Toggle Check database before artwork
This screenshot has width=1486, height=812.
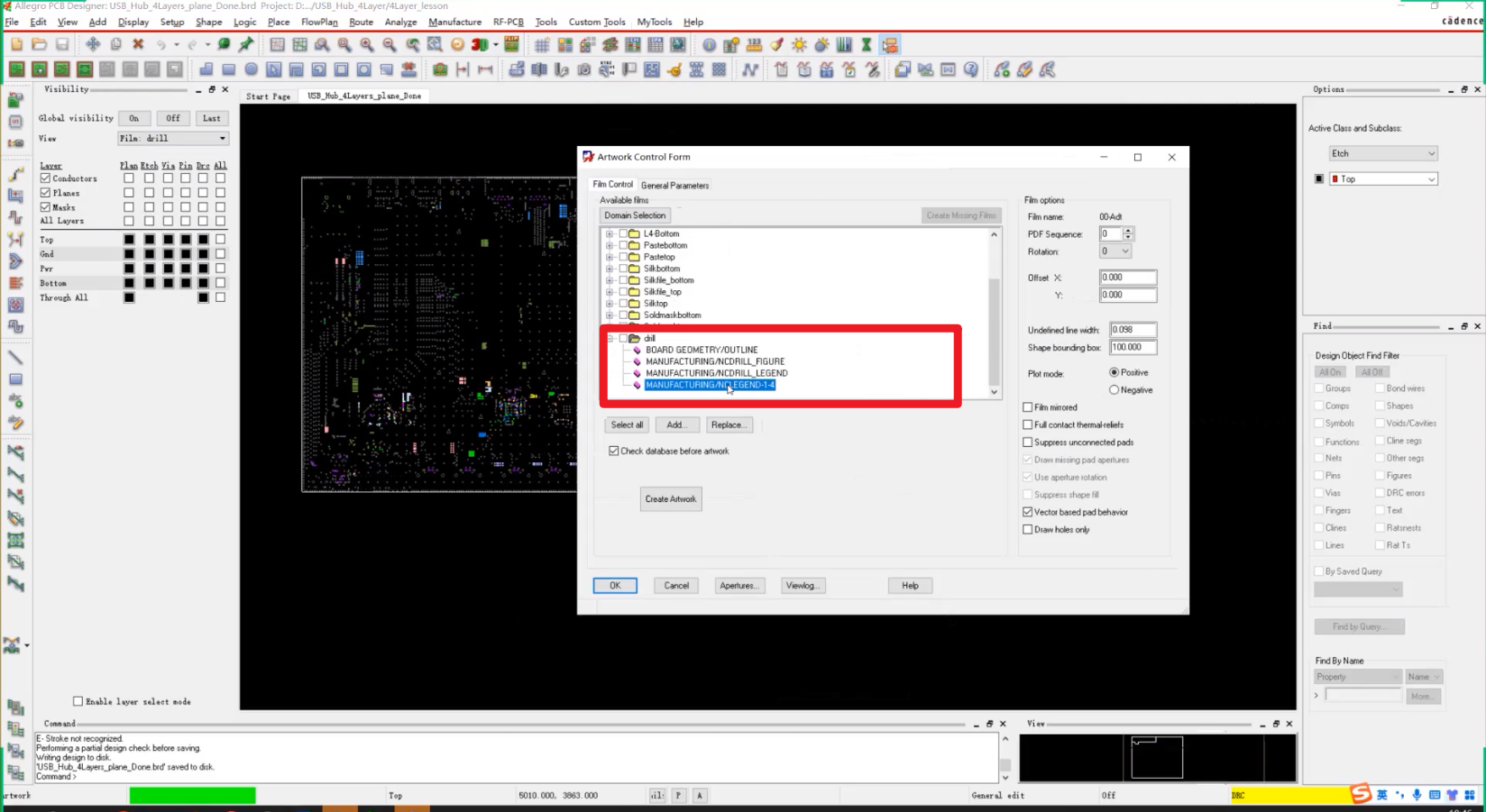614,451
